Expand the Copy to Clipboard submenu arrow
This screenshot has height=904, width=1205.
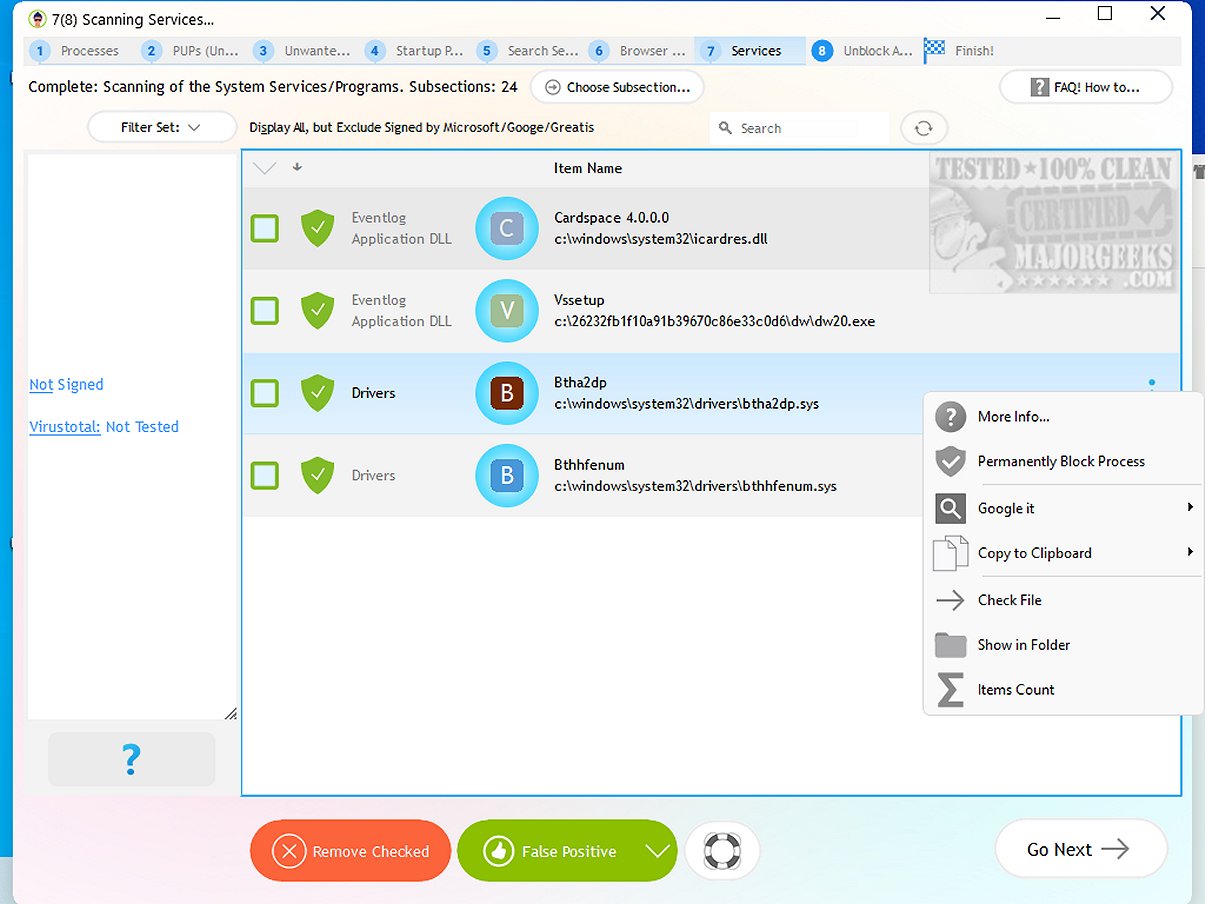(x=1190, y=552)
